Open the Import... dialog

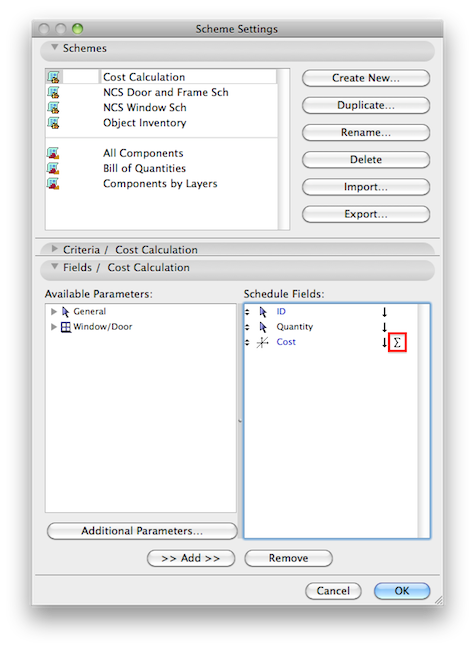point(366,187)
